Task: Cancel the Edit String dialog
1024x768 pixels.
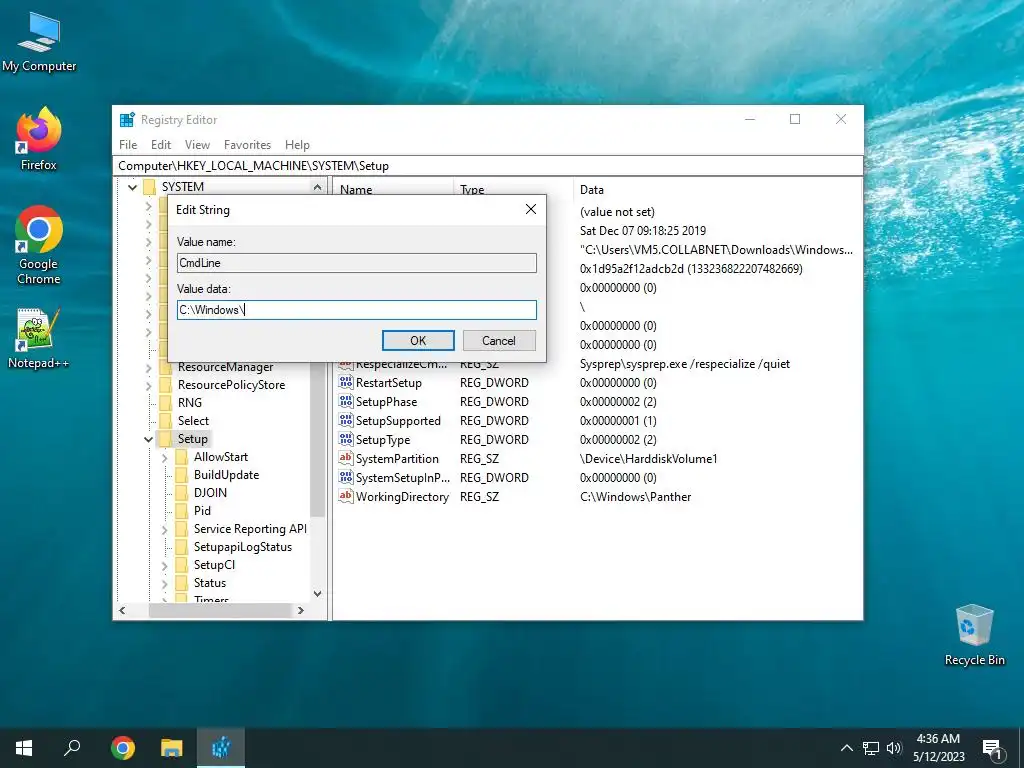Action: click(x=499, y=340)
